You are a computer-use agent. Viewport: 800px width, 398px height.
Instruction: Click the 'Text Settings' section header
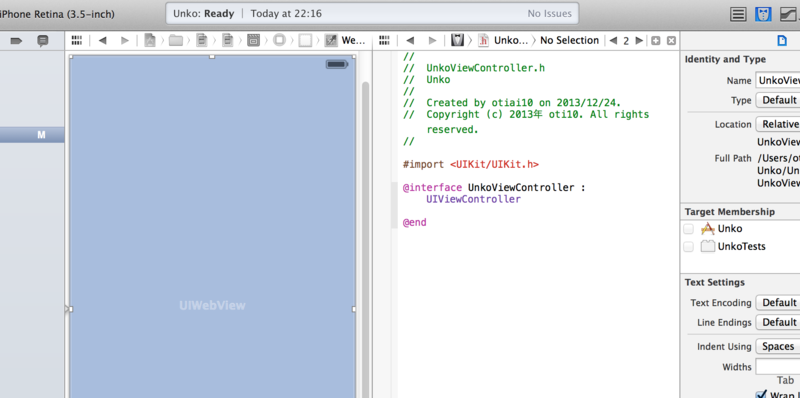(714, 283)
